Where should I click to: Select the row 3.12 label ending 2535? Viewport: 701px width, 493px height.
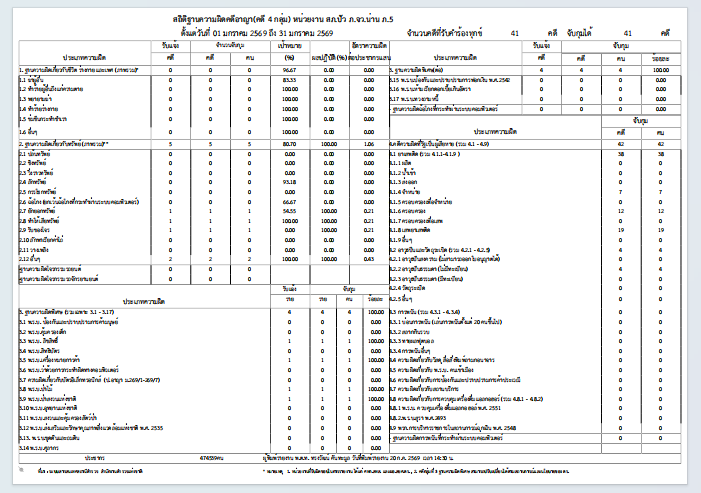(x=91, y=428)
